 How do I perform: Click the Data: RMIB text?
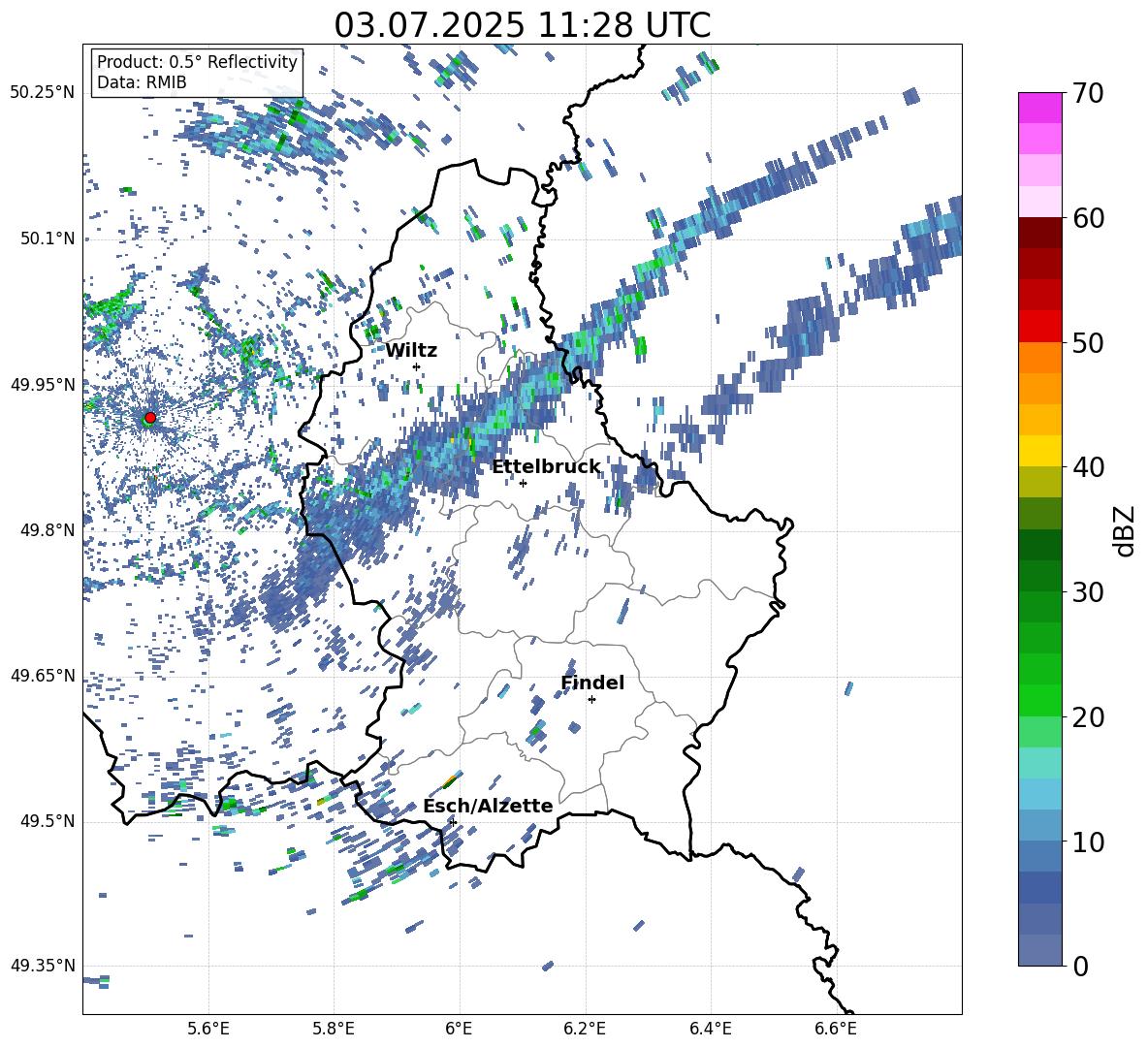pyautogui.click(x=142, y=82)
